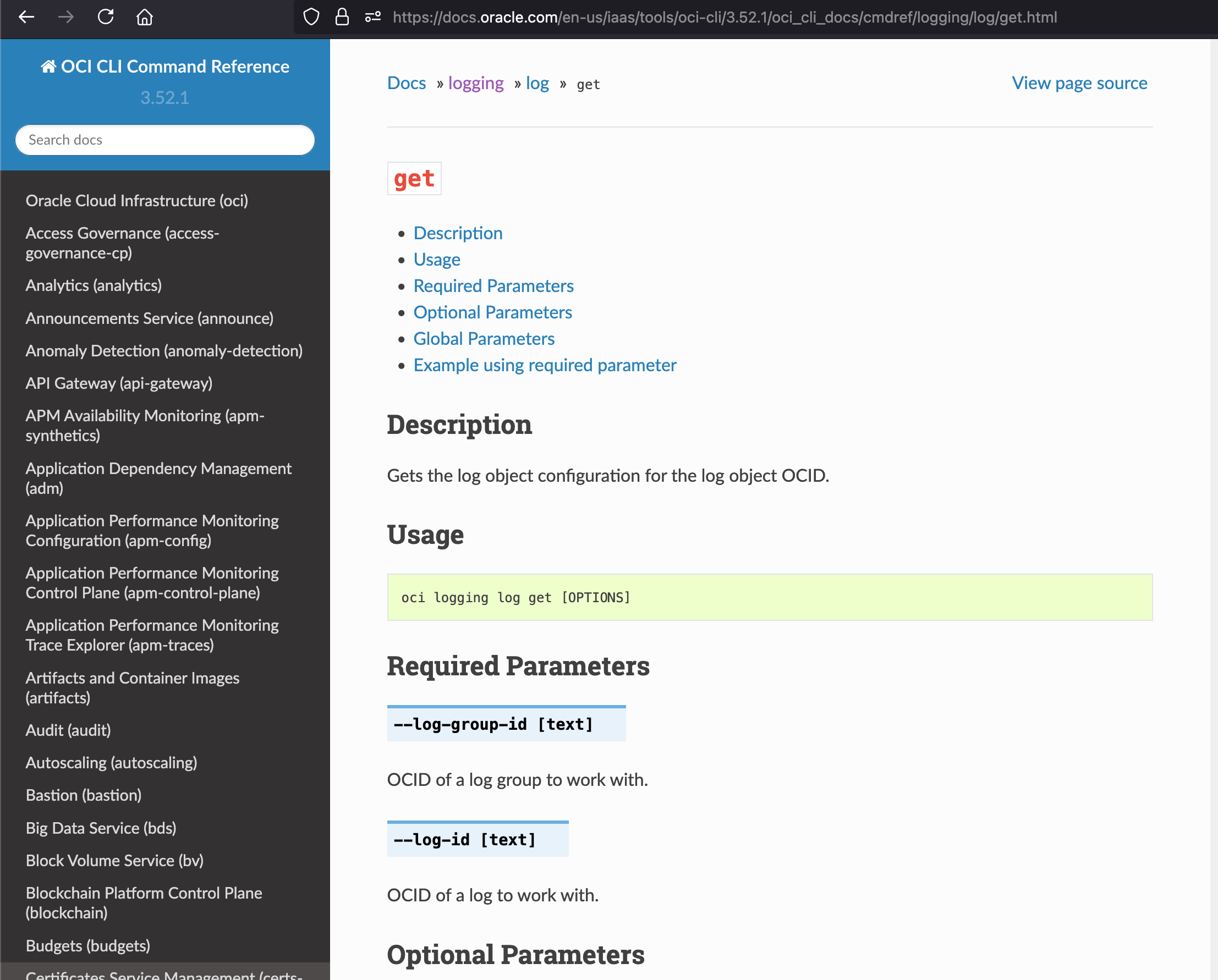Jump to Global Parameters contents link
Screen dimensions: 1218x980
[484, 338]
